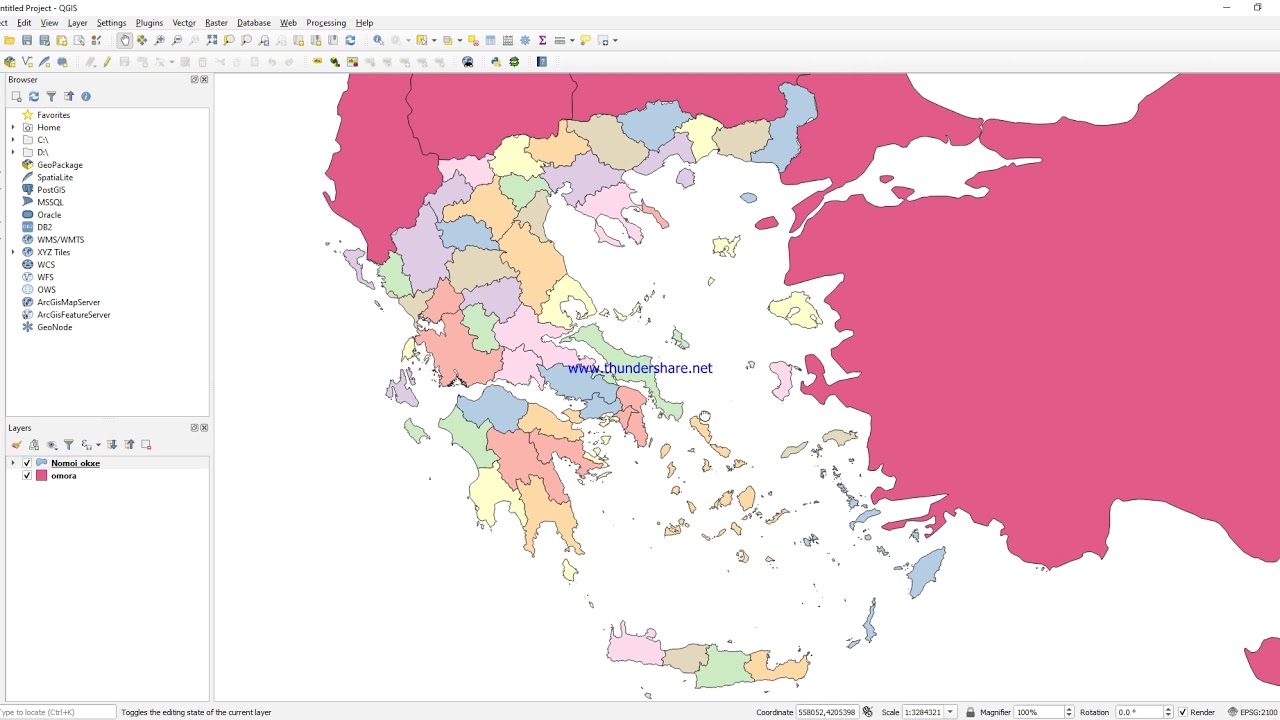Close the Browser panel

205,80
